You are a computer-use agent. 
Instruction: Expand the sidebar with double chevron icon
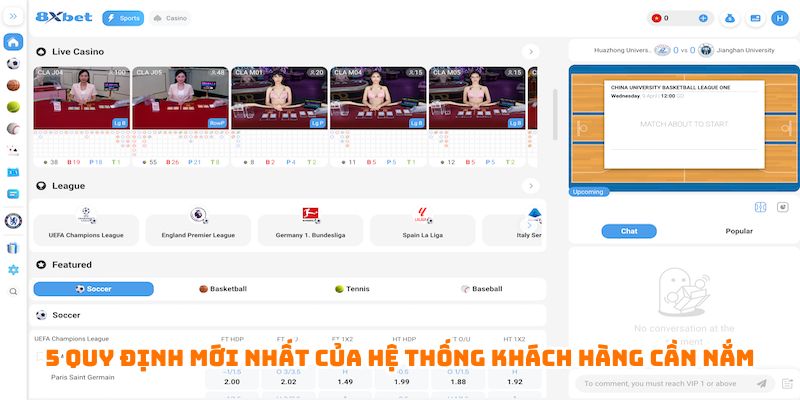[x=13, y=16]
